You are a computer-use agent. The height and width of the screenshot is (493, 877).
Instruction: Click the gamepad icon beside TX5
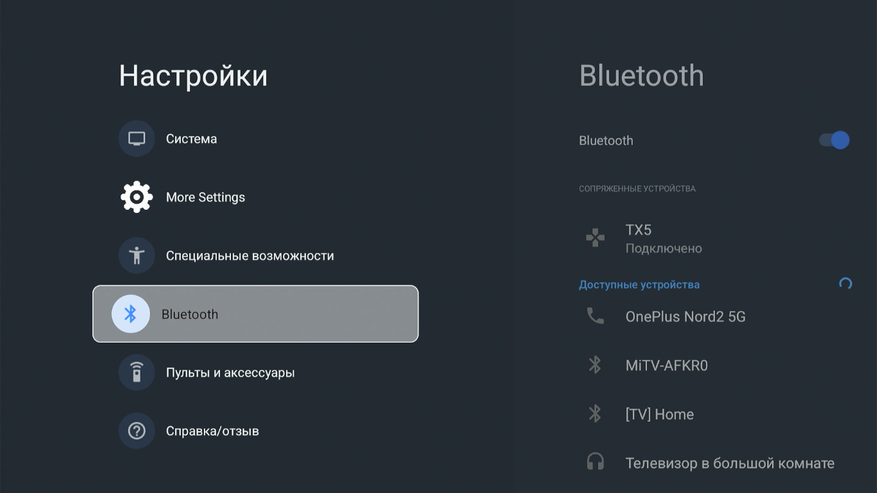[595, 238]
